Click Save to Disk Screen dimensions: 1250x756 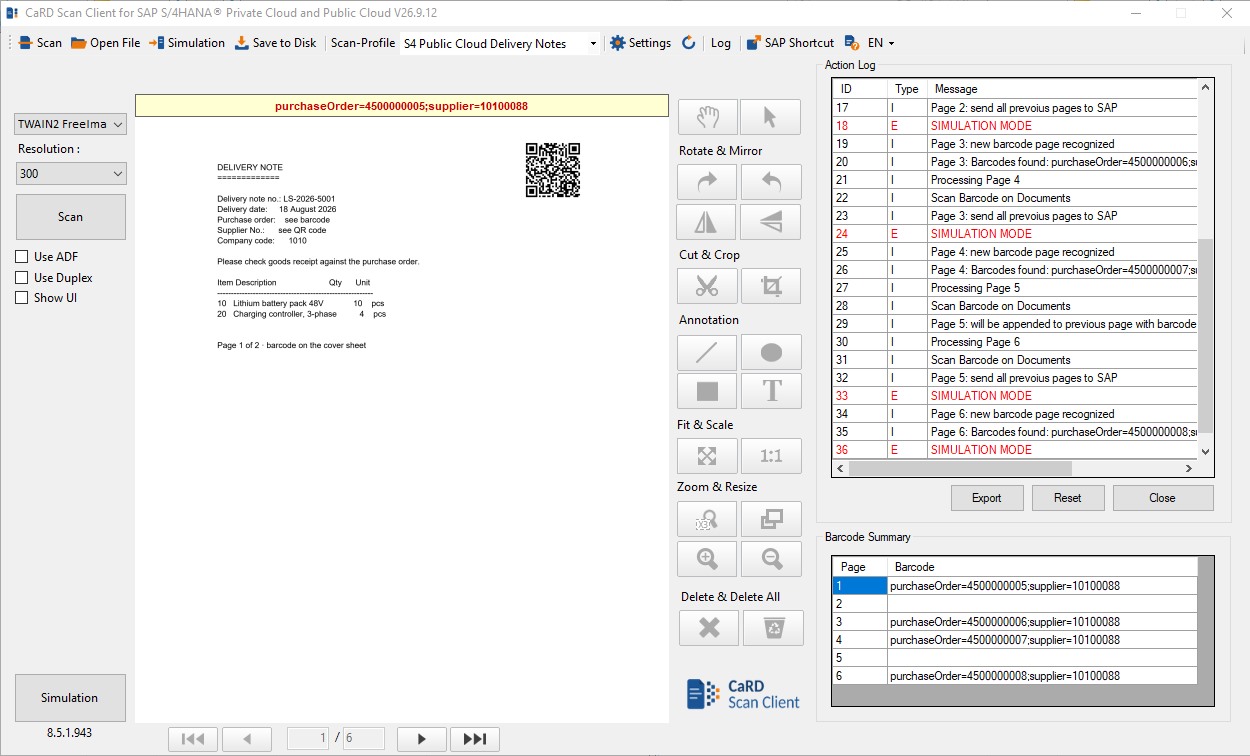[276, 43]
